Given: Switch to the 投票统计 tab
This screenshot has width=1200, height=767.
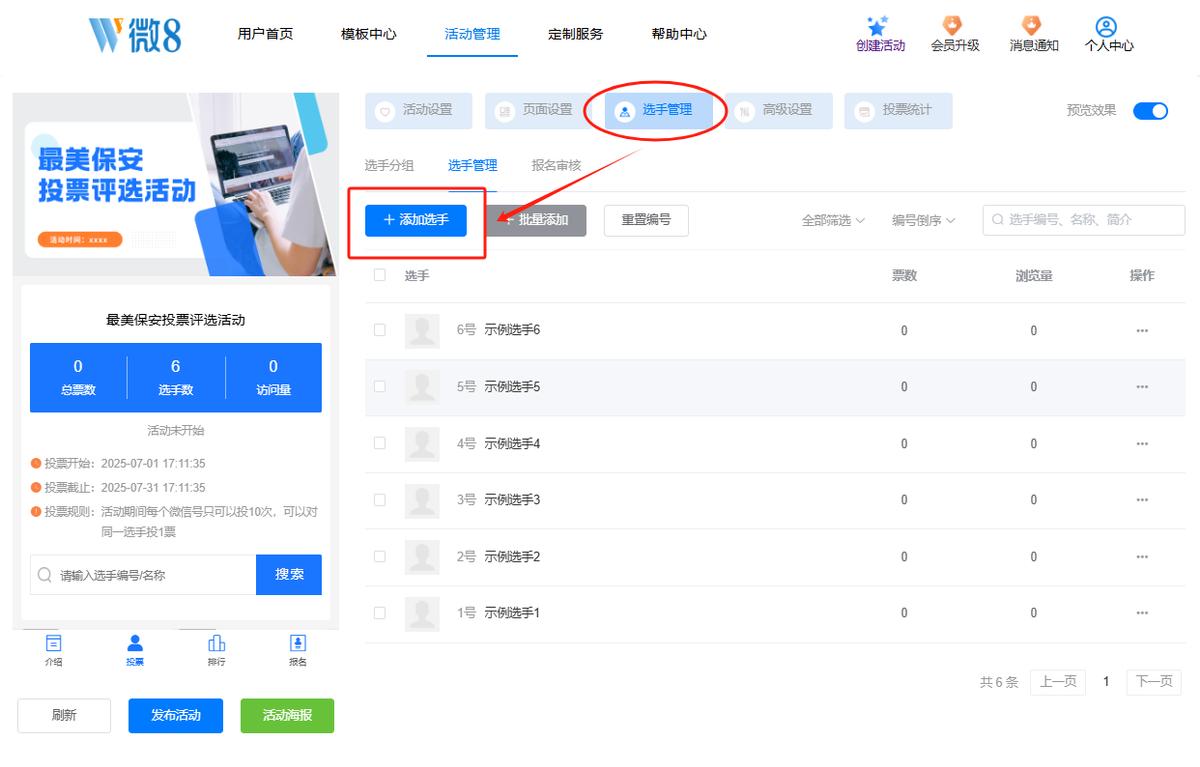Looking at the screenshot, I should click(898, 111).
